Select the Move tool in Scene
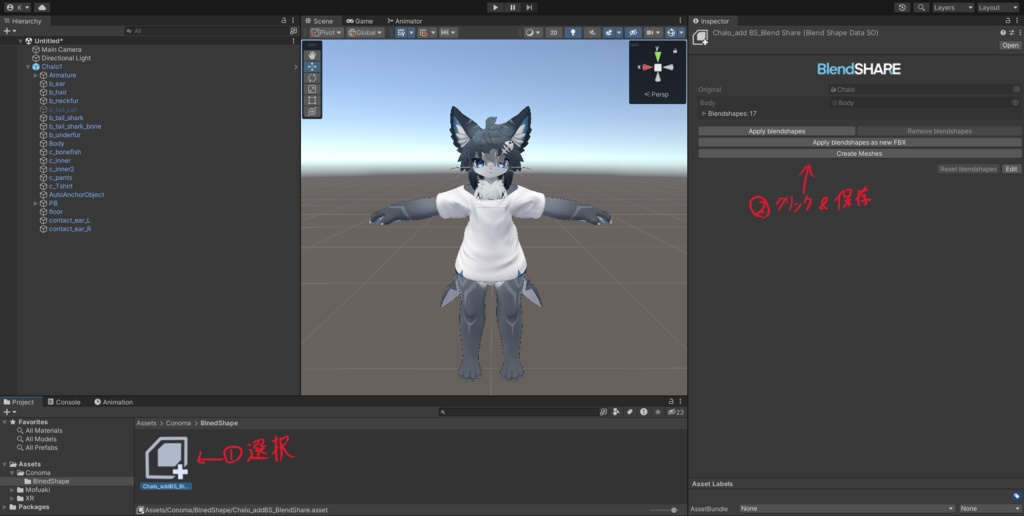1024x516 pixels. tap(312, 67)
